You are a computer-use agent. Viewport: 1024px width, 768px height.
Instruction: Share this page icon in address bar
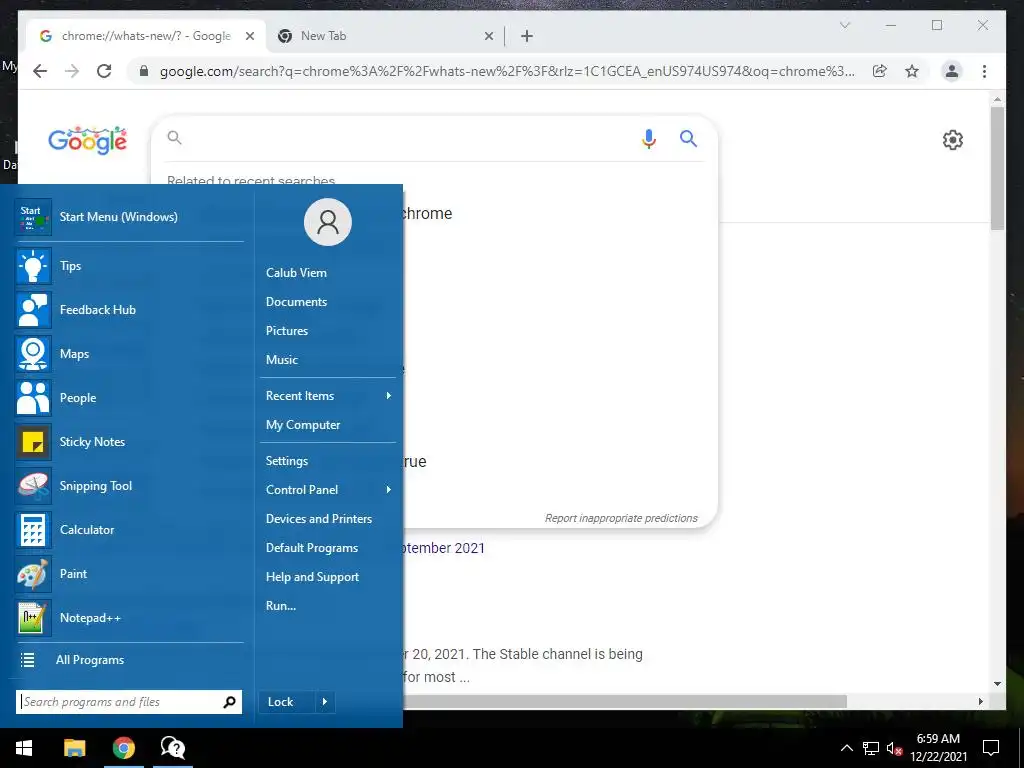(880, 71)
